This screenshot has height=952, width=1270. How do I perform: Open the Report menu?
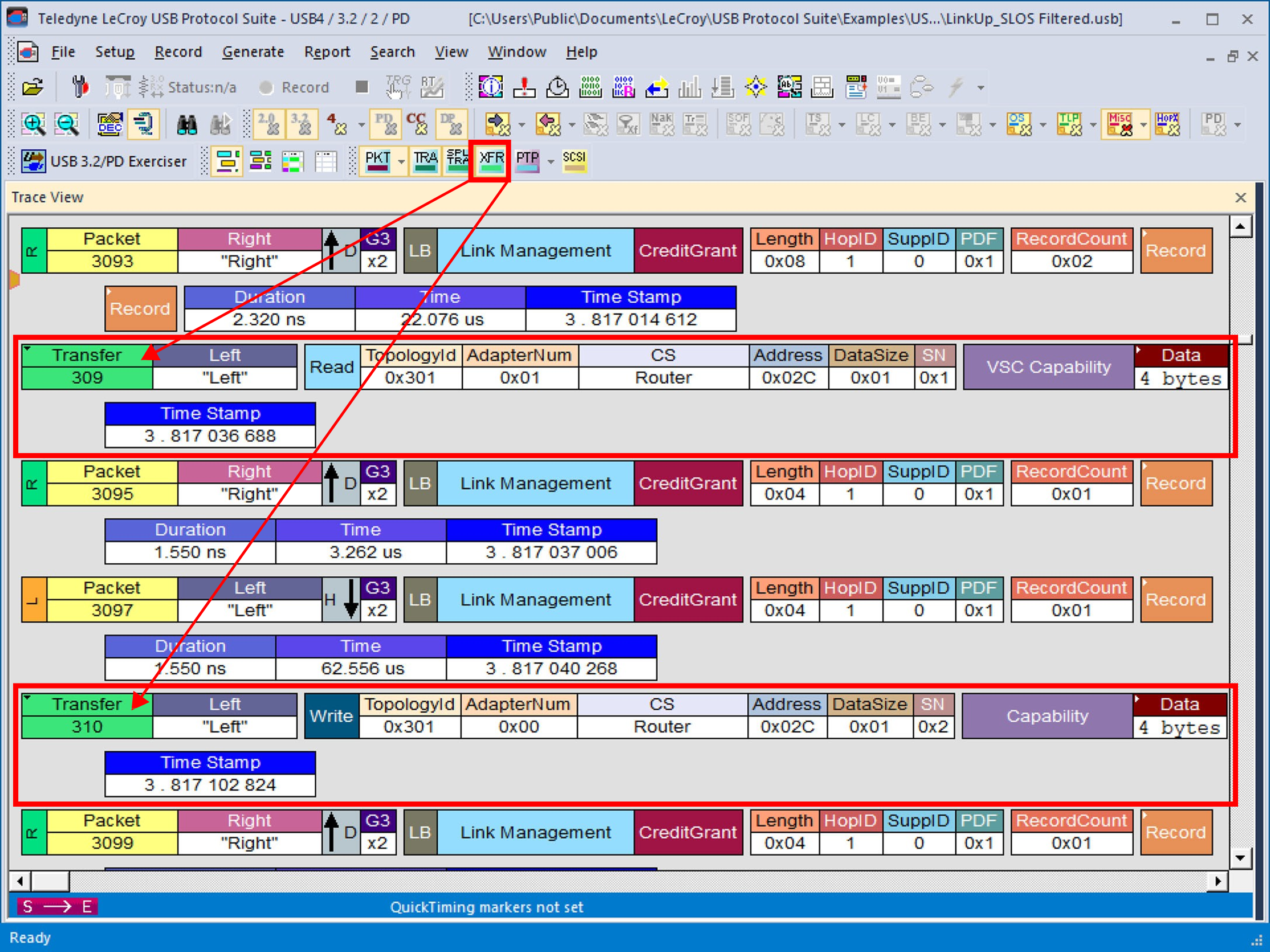(x=327, y=52)
